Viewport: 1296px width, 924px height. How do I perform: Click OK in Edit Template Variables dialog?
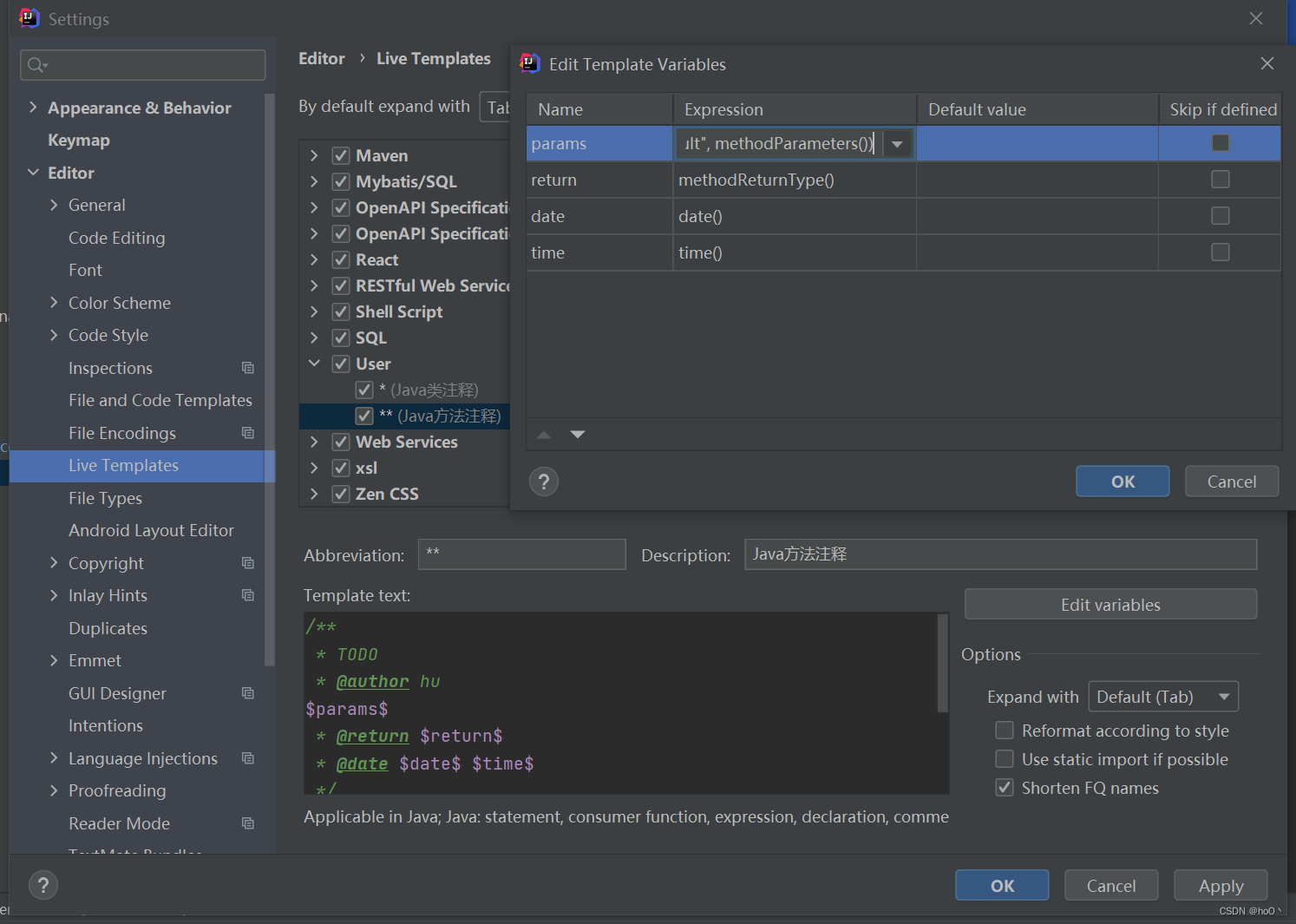[1123, 482]
